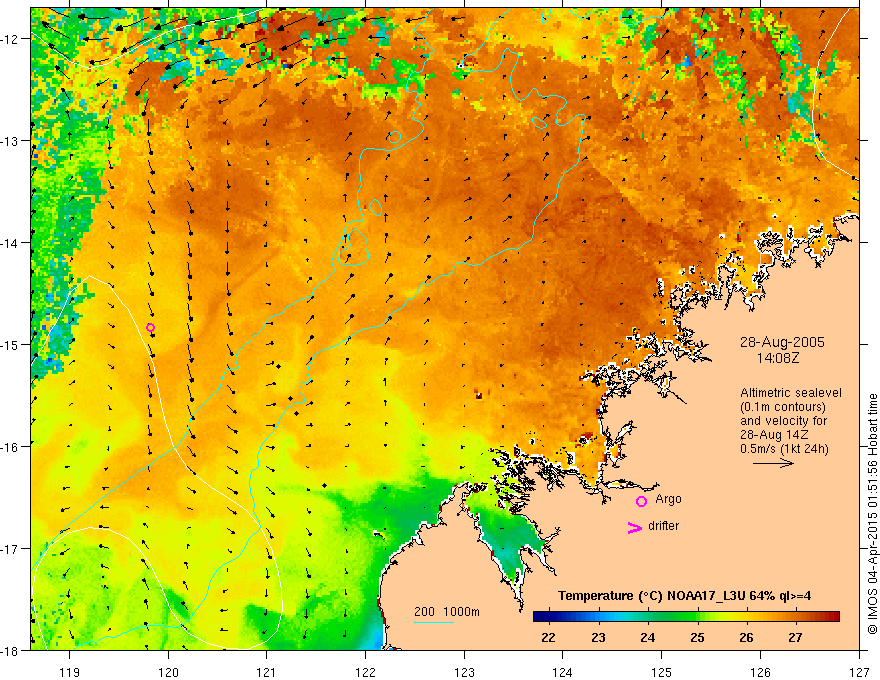880x680 pixels.
Task: Click the '24' color bar tick label
Action: pos(648,637)
